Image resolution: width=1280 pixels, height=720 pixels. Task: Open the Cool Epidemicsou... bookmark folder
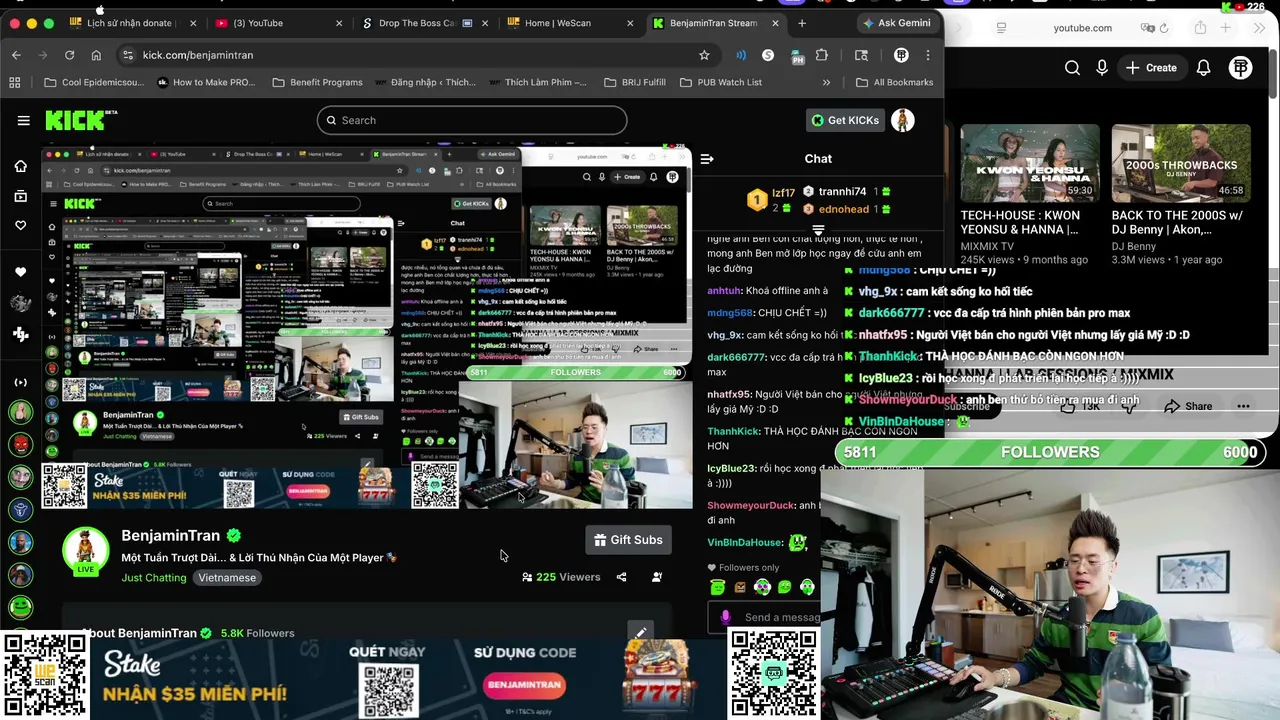[x=94, y=82]
